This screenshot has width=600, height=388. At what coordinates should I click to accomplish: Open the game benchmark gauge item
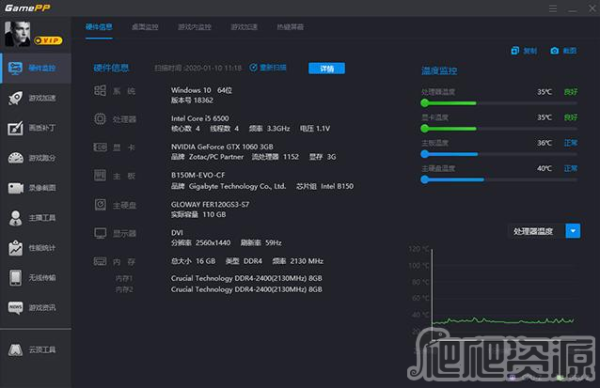coord(36,158)
